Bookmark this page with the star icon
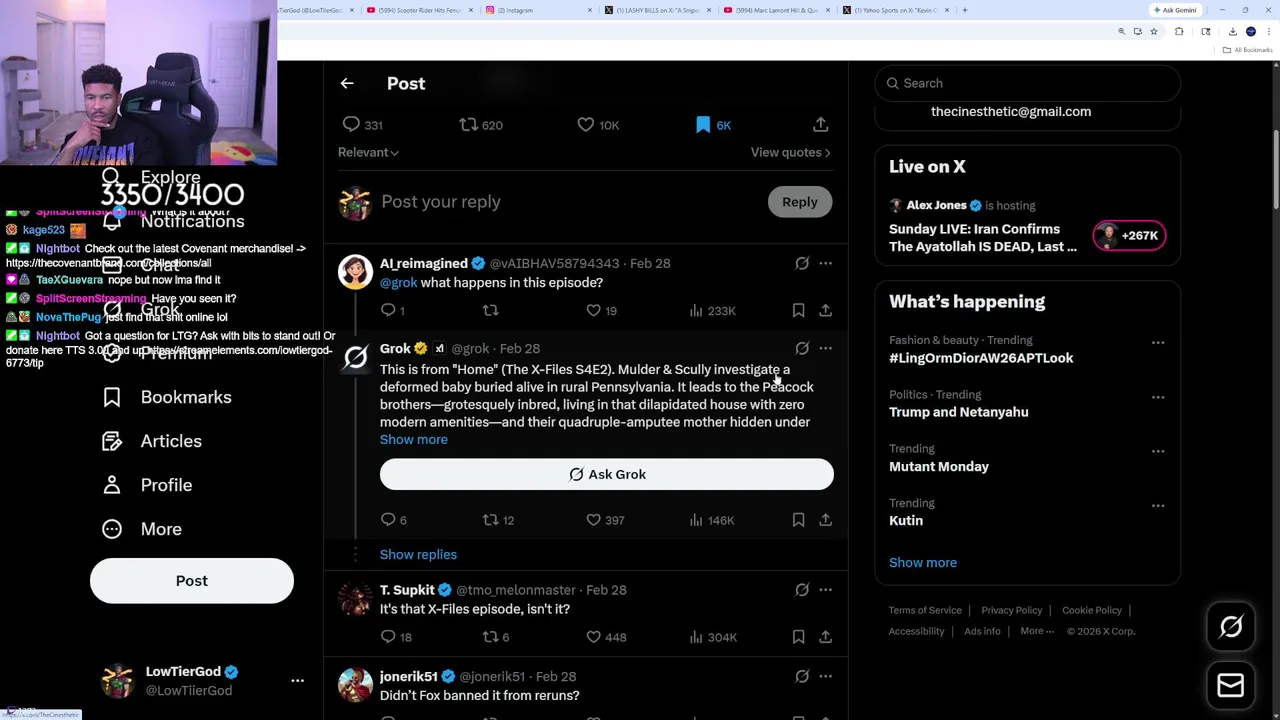 pos(1153,32)
